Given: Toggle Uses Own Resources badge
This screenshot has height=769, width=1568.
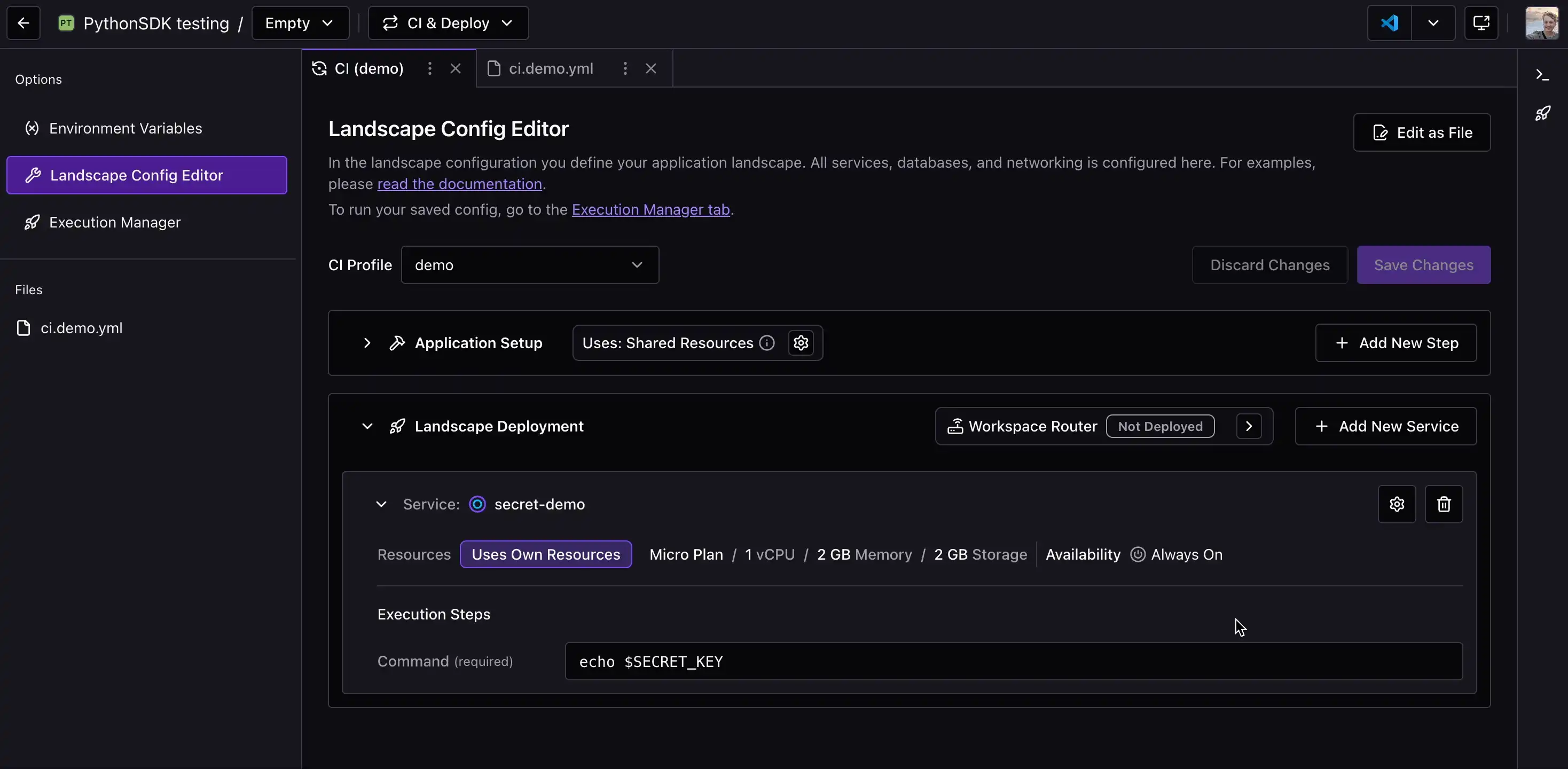Looking at the screenshot, I should [x=545, y=555].
